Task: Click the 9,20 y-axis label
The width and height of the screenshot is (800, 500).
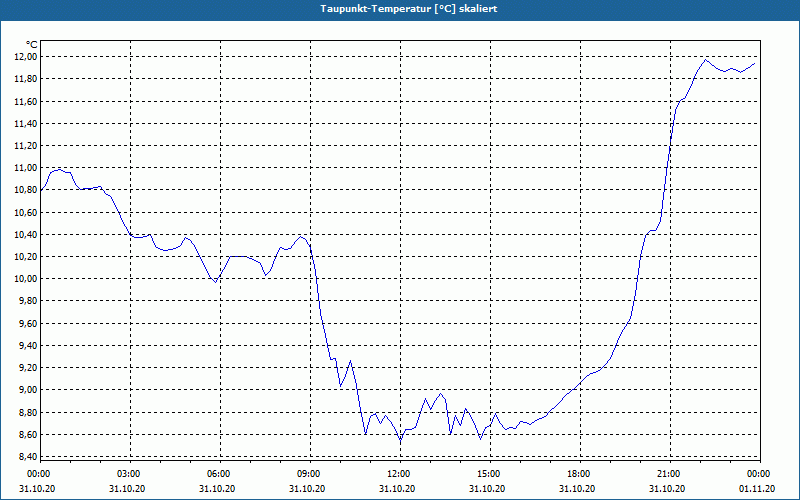Action: point(30,368)
